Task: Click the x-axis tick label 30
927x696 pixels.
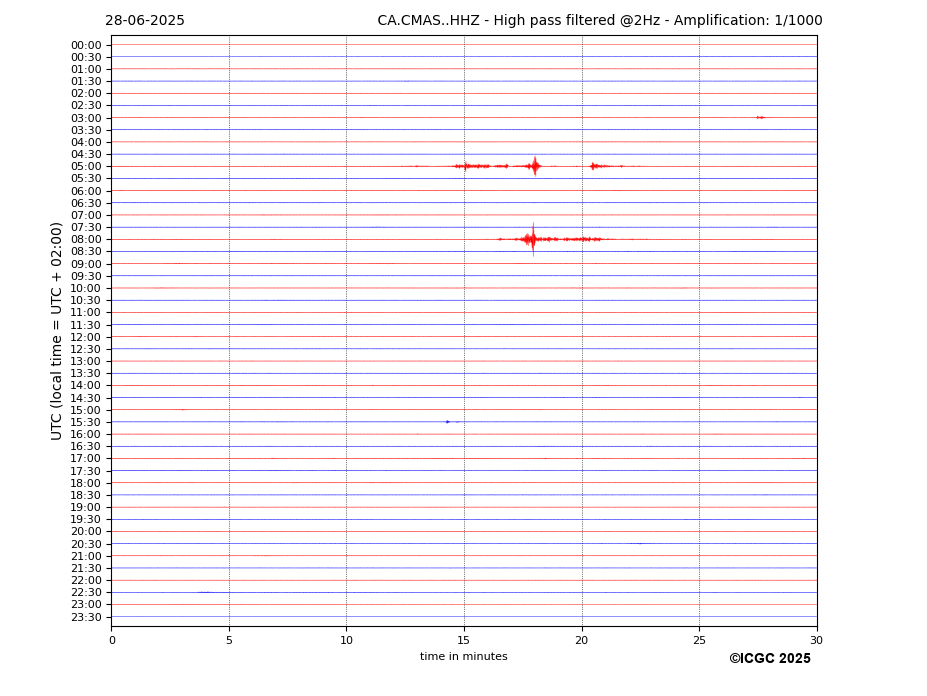Action: [816, 640]
